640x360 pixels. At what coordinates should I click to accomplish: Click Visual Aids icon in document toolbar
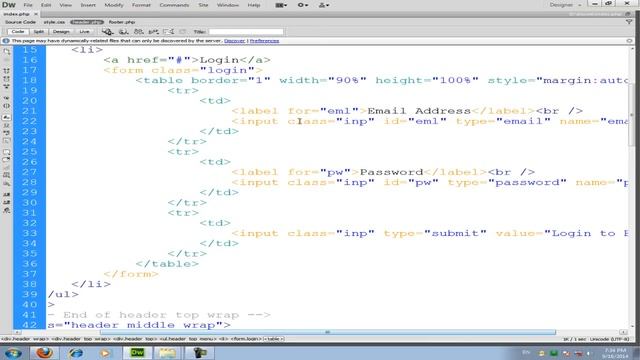tap(168, 31)
